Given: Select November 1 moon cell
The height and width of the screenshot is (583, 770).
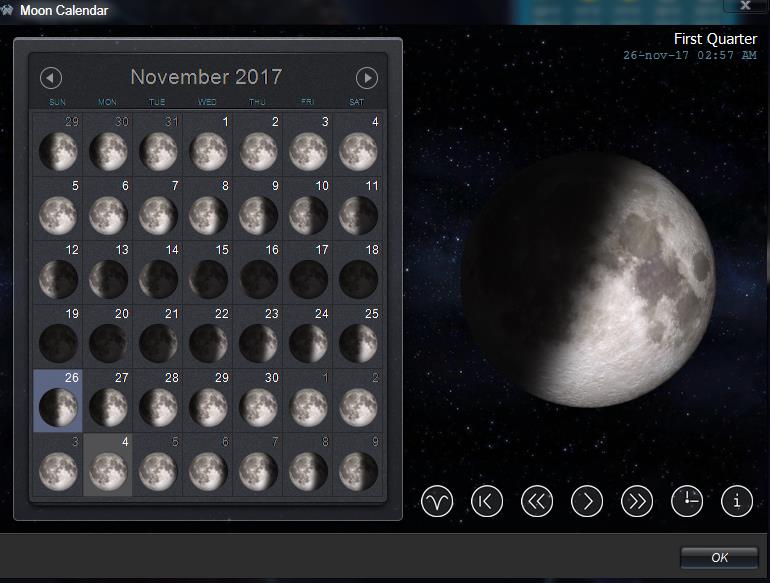Looking at the screenshot, I should click(x=208, y=145).
